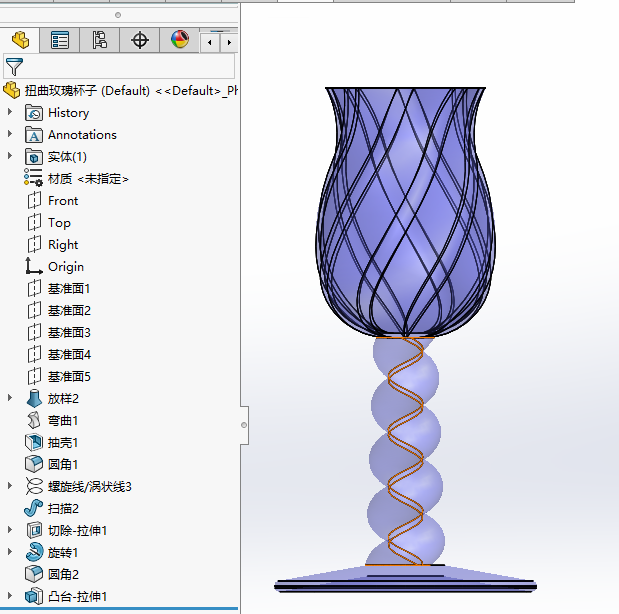This screenshot has width=619, height=614.
Task: Click the Right plane icon
Action: pos(34,244)
